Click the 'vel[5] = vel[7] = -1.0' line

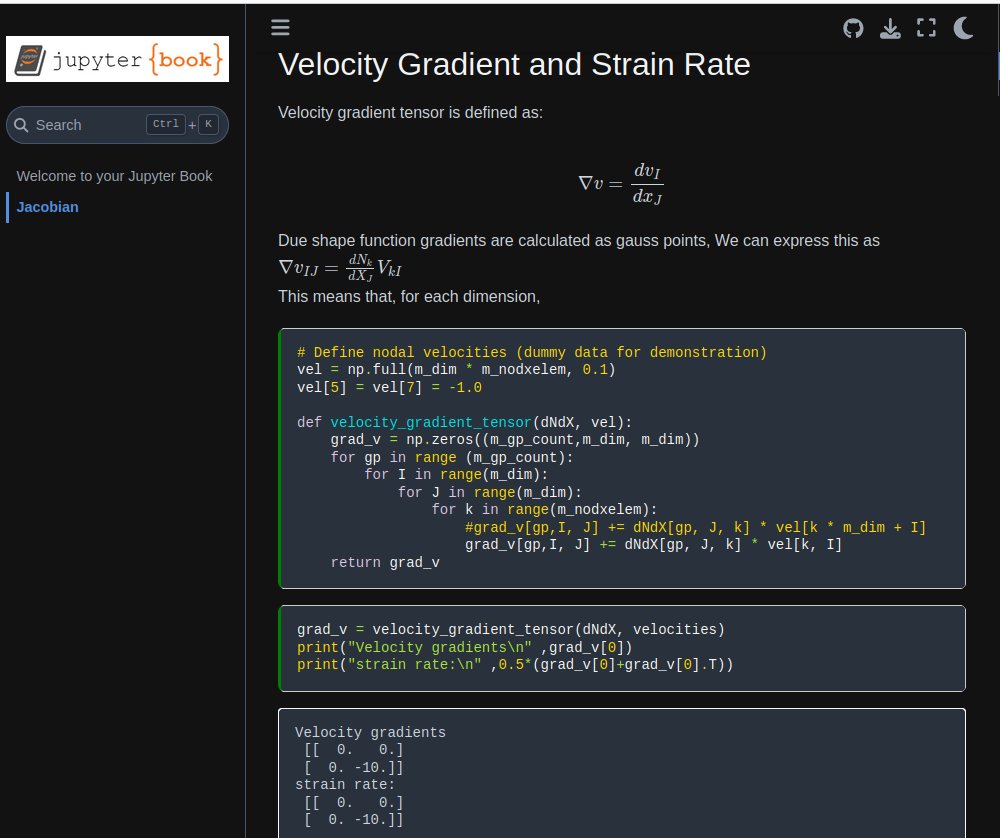click(x=389, y=388)
